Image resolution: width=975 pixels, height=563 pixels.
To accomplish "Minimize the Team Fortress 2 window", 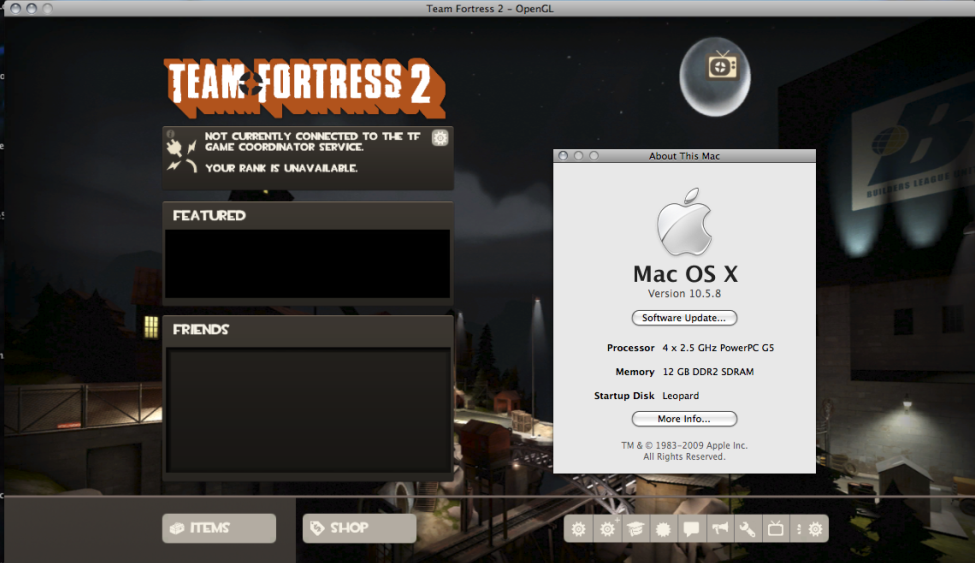I will 31,8.
